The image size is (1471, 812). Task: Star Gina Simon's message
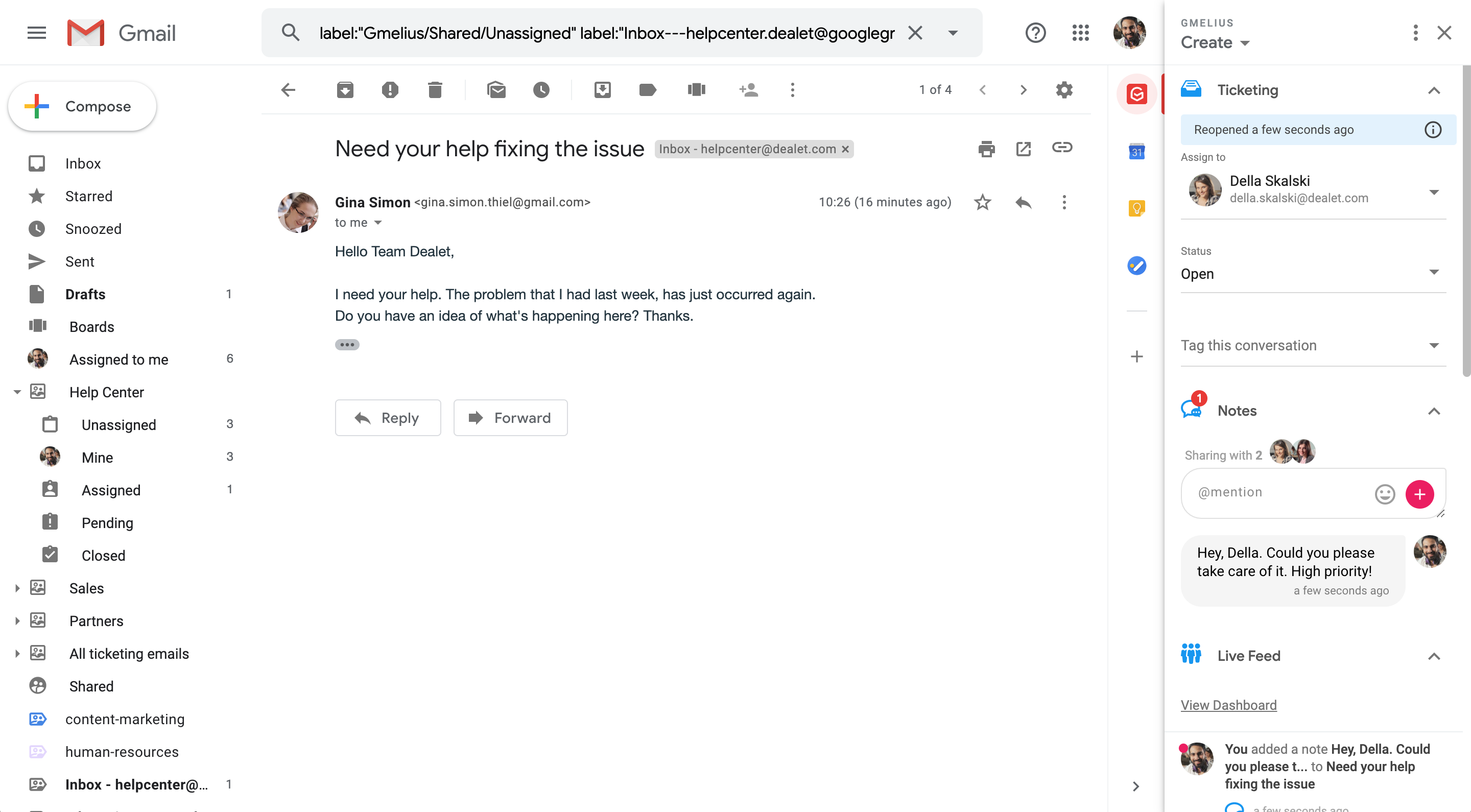coord(982,202)
